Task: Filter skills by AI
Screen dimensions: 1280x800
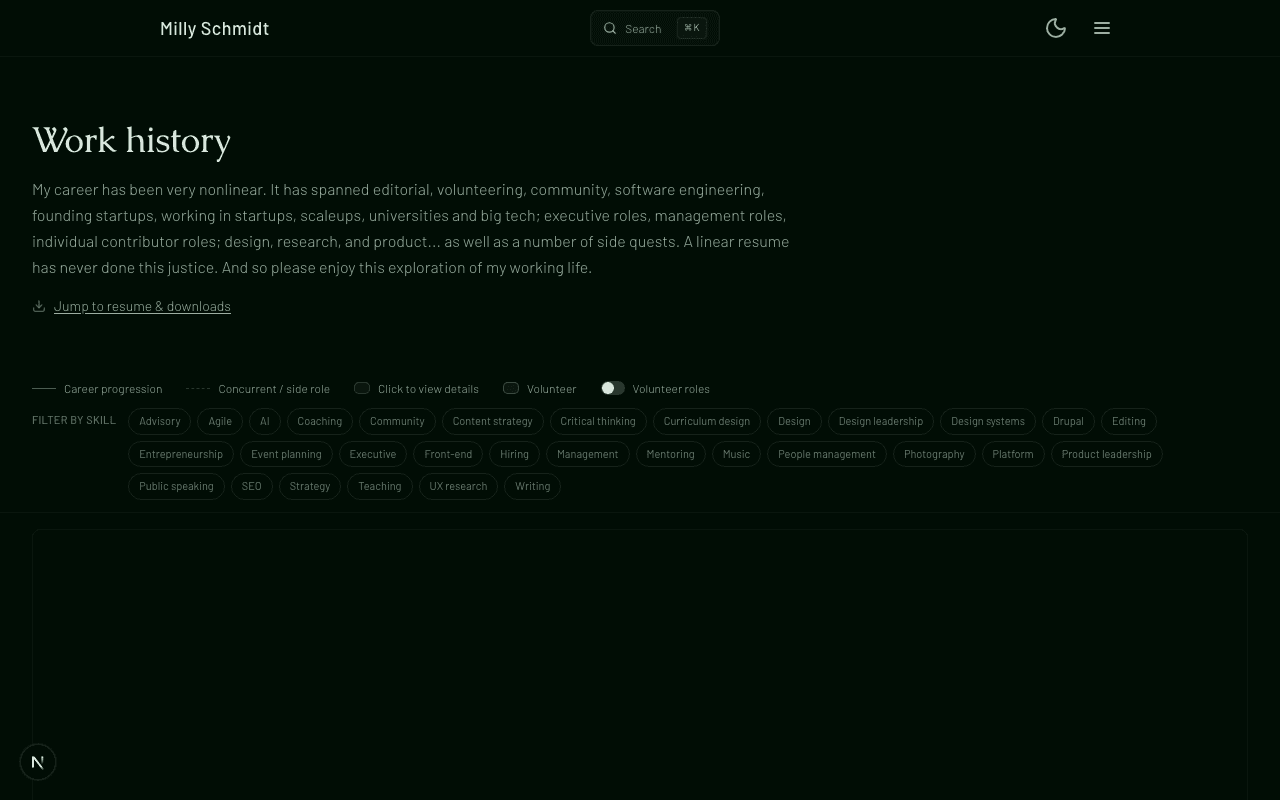Action: tap(264, 421)
